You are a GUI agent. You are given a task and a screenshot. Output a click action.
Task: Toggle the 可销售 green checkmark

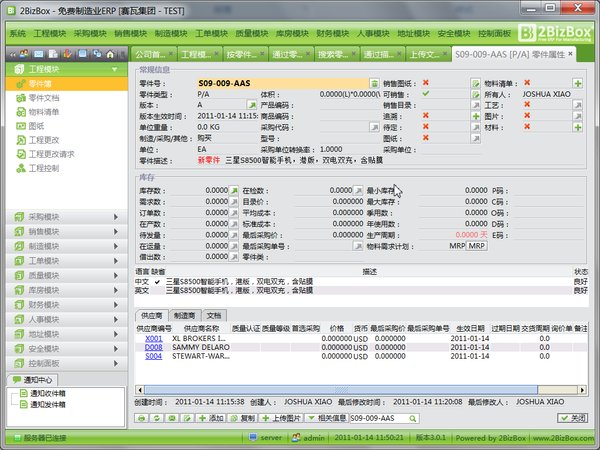(425, 94)
